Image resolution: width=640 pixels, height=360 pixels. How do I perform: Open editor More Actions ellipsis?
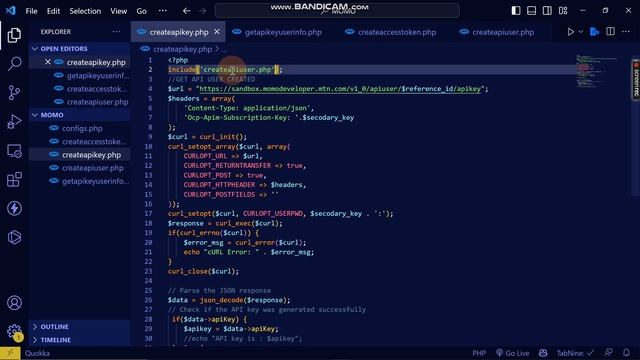[626, 32]
